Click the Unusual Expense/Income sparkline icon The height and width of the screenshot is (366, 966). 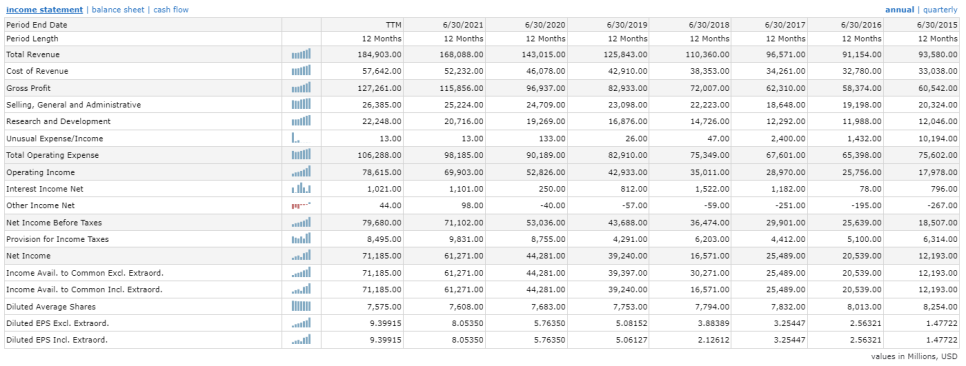[x=301, y=138]
